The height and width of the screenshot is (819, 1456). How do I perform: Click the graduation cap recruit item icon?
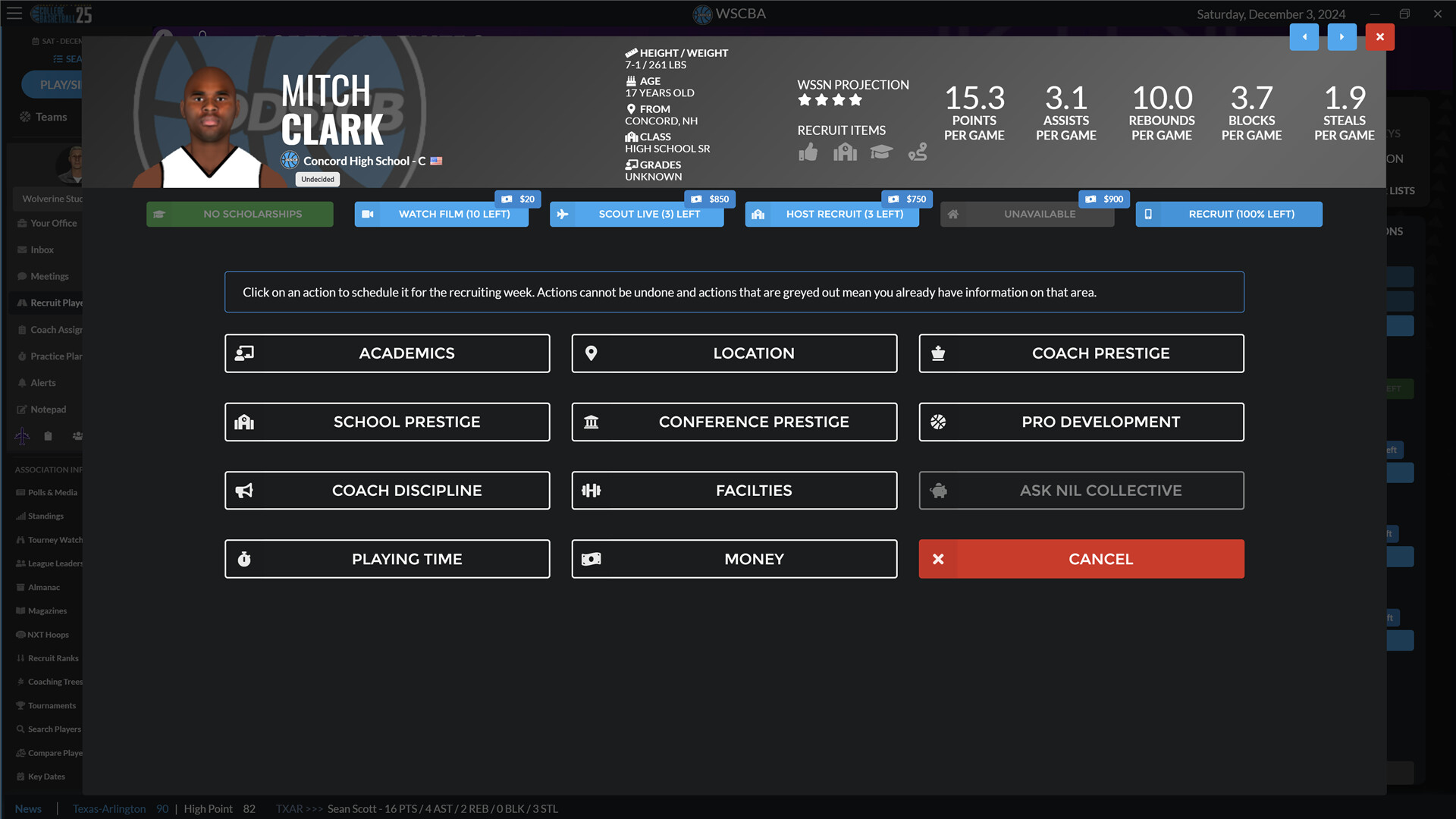881,152
